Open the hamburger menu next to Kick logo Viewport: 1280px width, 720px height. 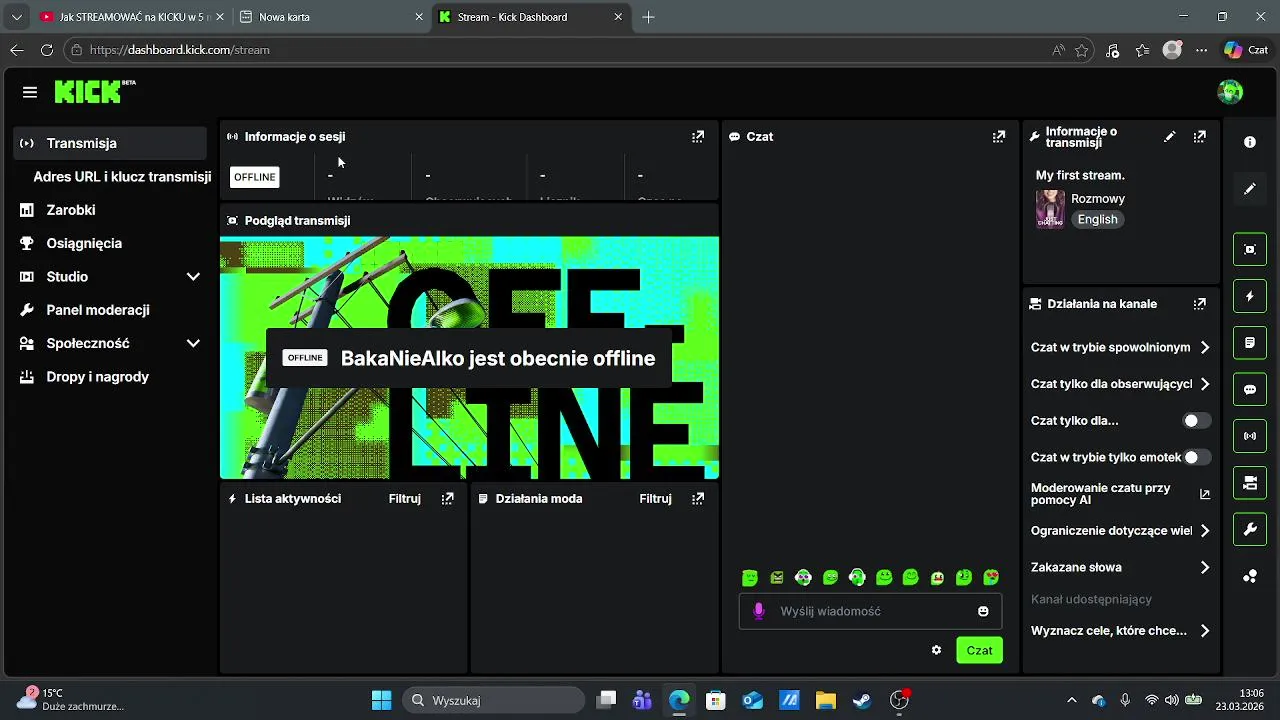[x=30, y=92]
